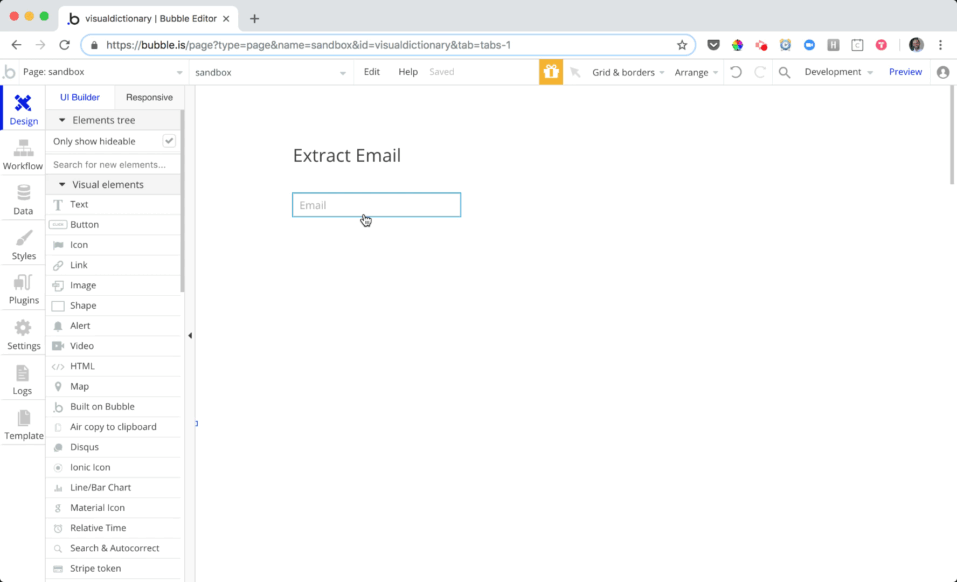This screenshot has height=582, width=957.
Task: Select the Search & Autocorrect element
Action: (x=114, y=548)
